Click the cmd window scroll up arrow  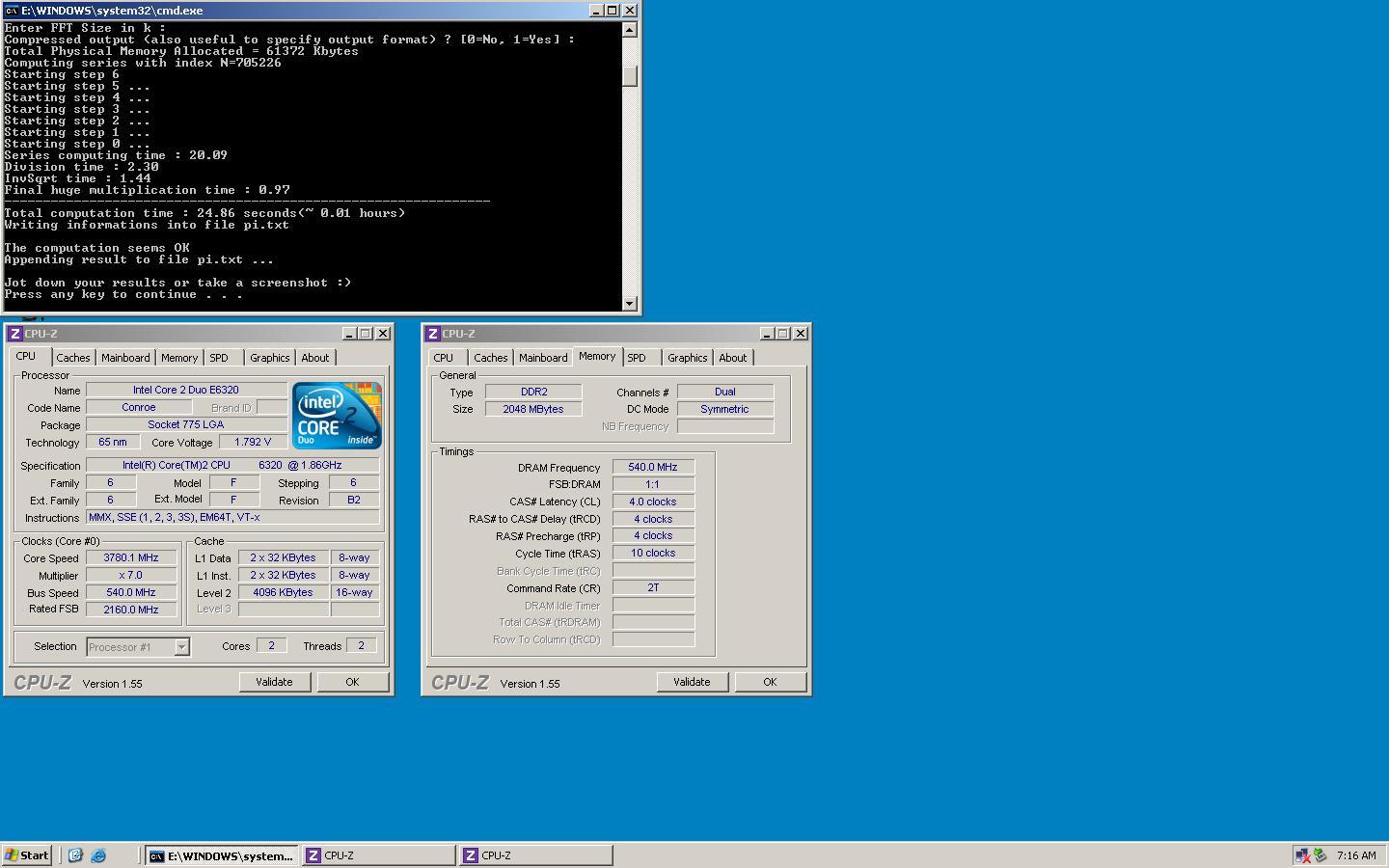coord(630,29)
